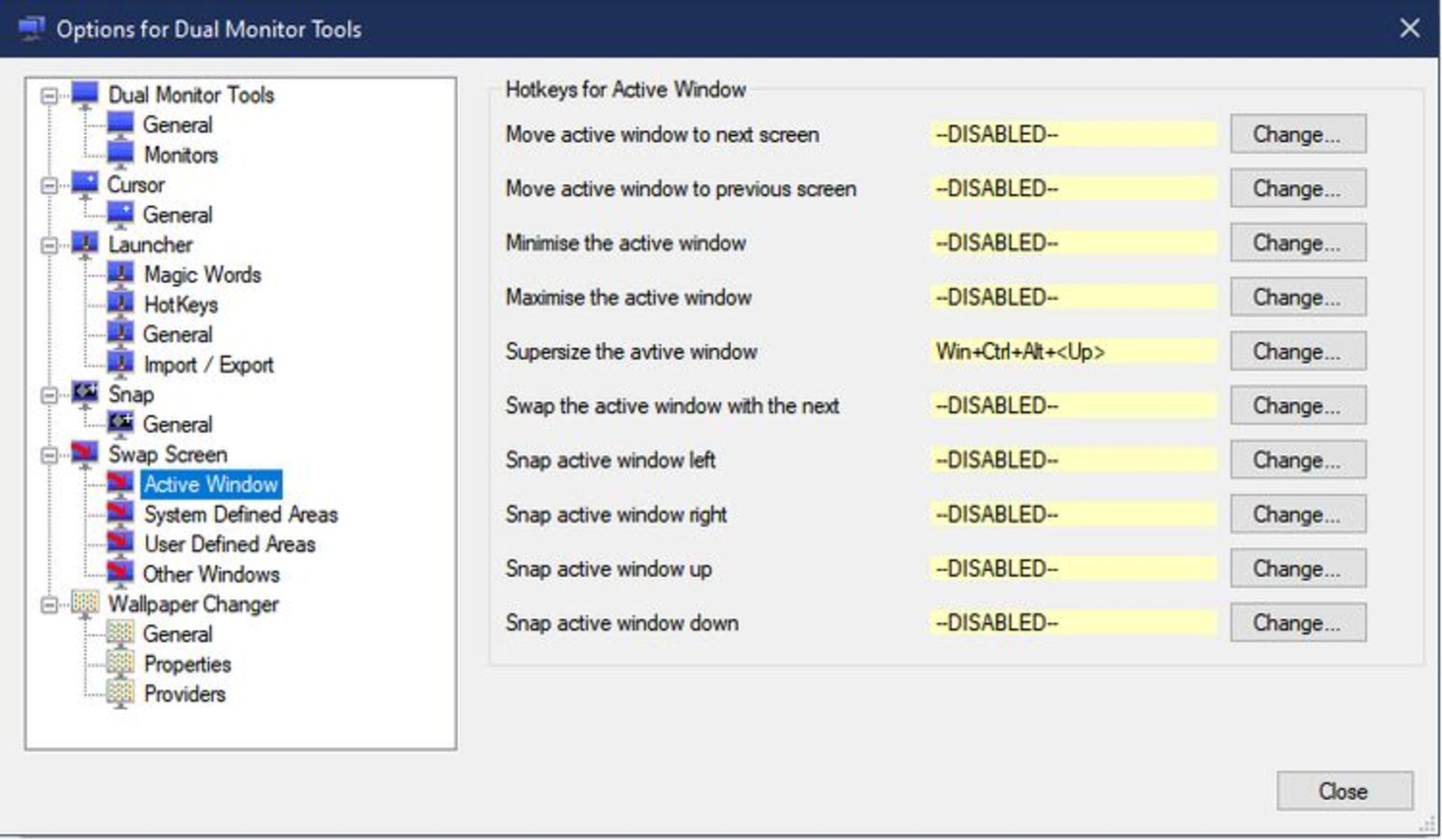
Task: Click the icon beside User Defined Areas
Action: (x=120, y=544)
